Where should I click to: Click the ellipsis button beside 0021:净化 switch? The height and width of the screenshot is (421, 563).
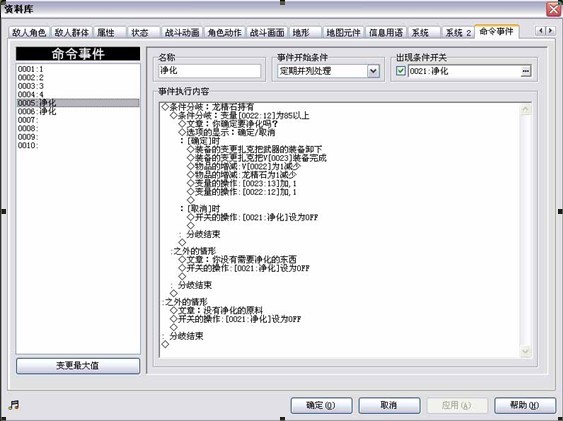pos(525,71)
